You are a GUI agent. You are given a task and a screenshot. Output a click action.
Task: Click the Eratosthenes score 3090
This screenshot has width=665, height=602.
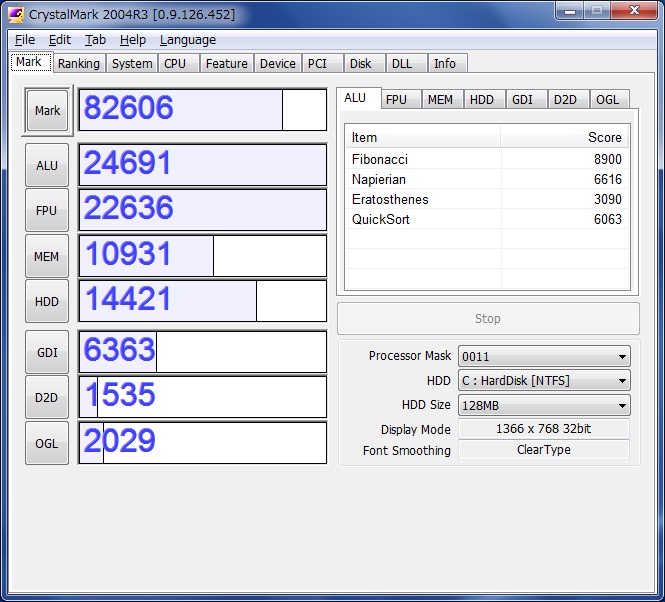click(x=607, y=199)
